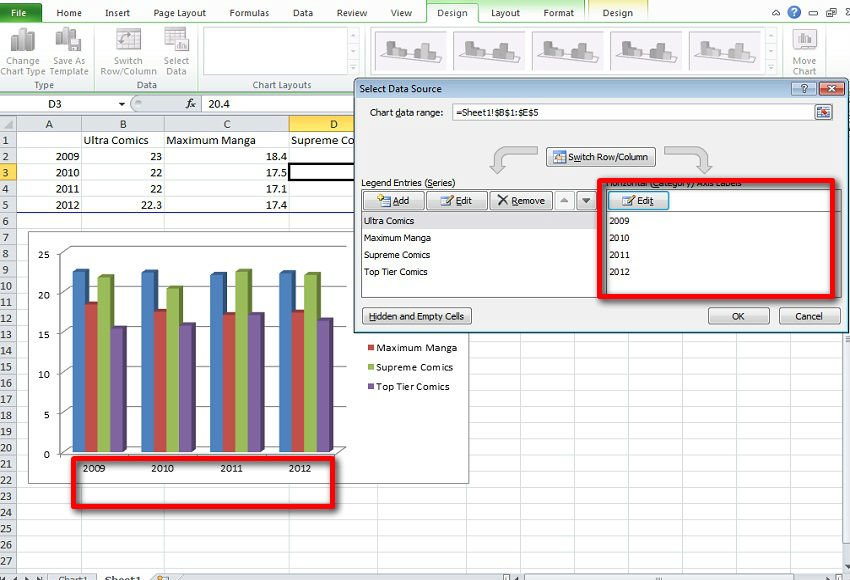Click the fx insert function icon
The image size is (850, 580).
[x=191, y=104]
